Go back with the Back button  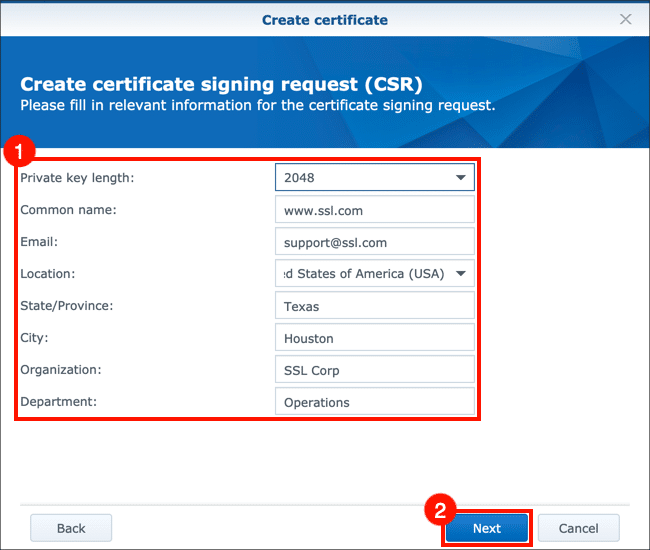tap(71, 528)
